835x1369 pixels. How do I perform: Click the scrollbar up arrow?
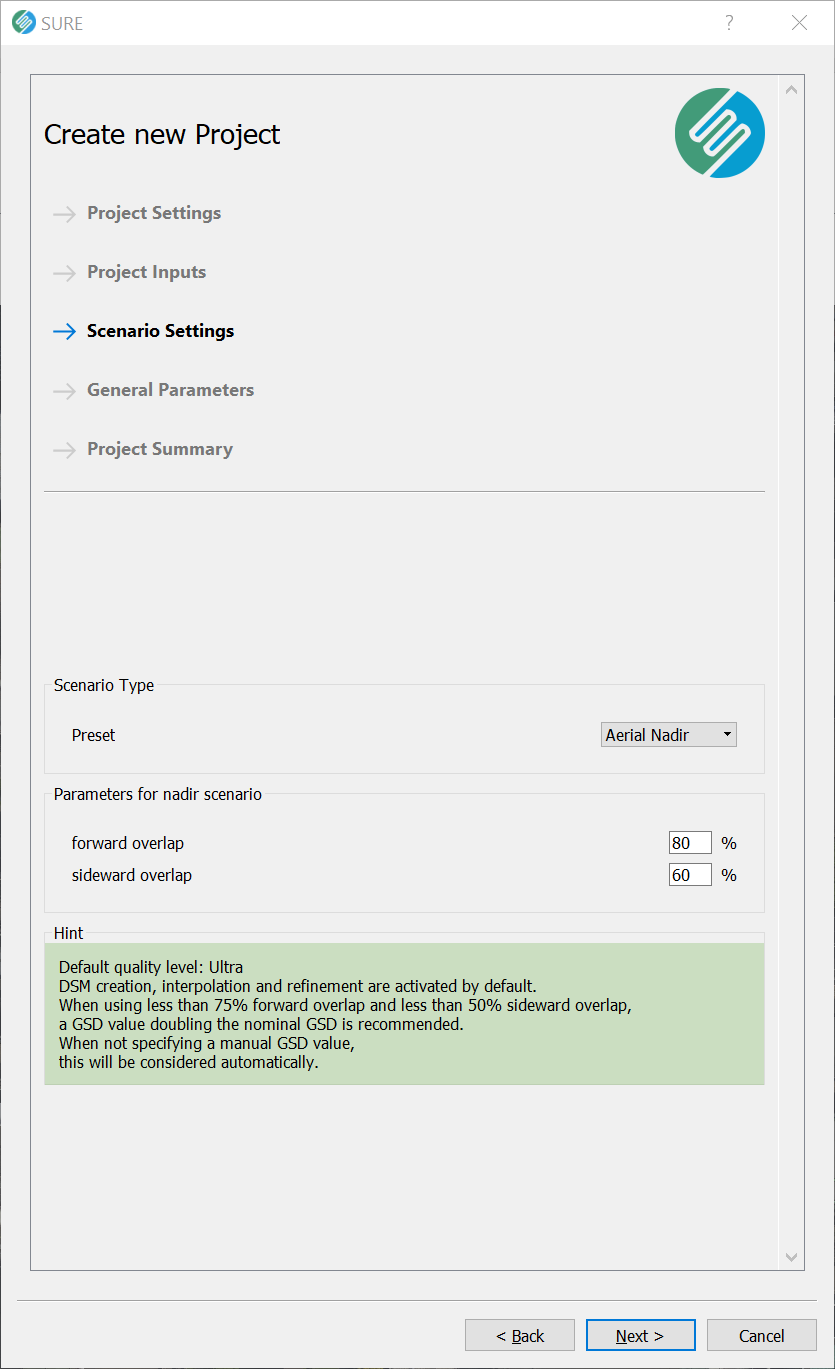pos(792,90)
